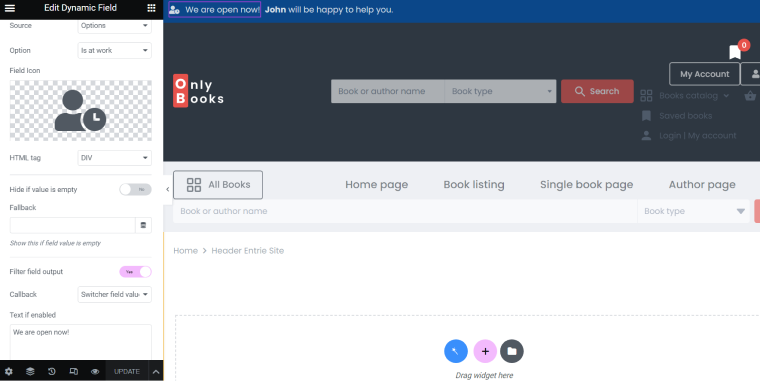Image resolution: width=760 pixels, height=381 pixels.
Task: Open the widgets grid panel
Action: 152,8
